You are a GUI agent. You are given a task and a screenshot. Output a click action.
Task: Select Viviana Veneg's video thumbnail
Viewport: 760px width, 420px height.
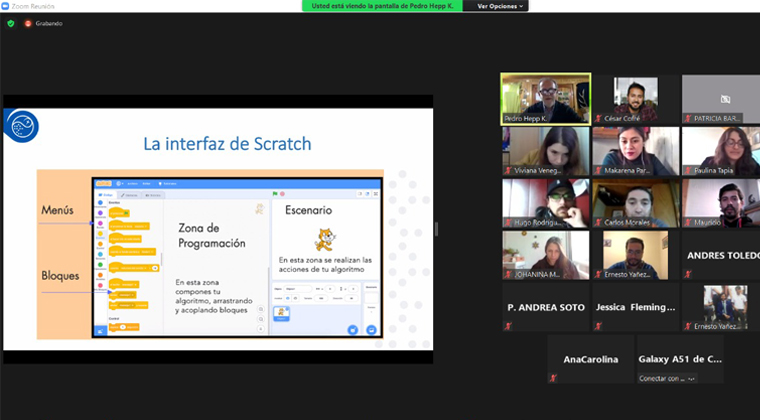546,151
